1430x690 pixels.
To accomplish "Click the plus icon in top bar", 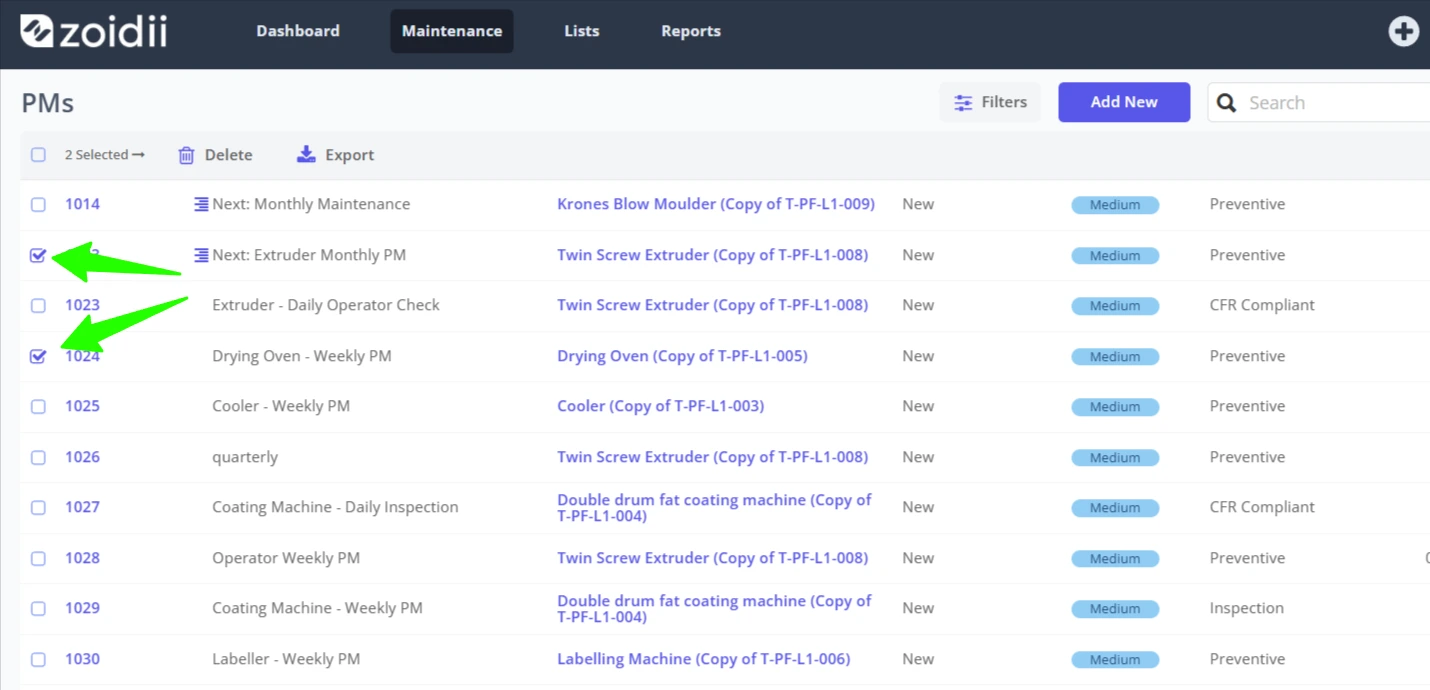I will [x=1404, y=31].
